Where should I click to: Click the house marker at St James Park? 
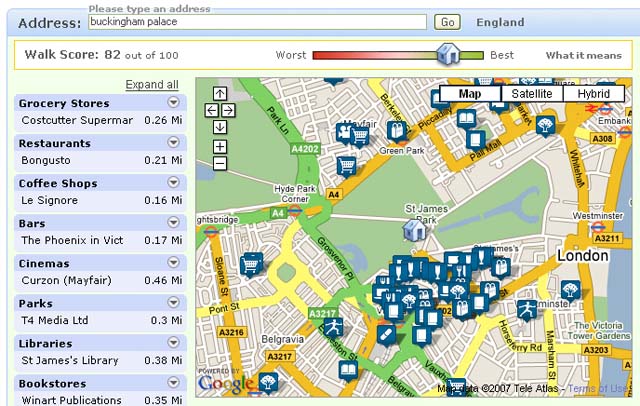415,230
